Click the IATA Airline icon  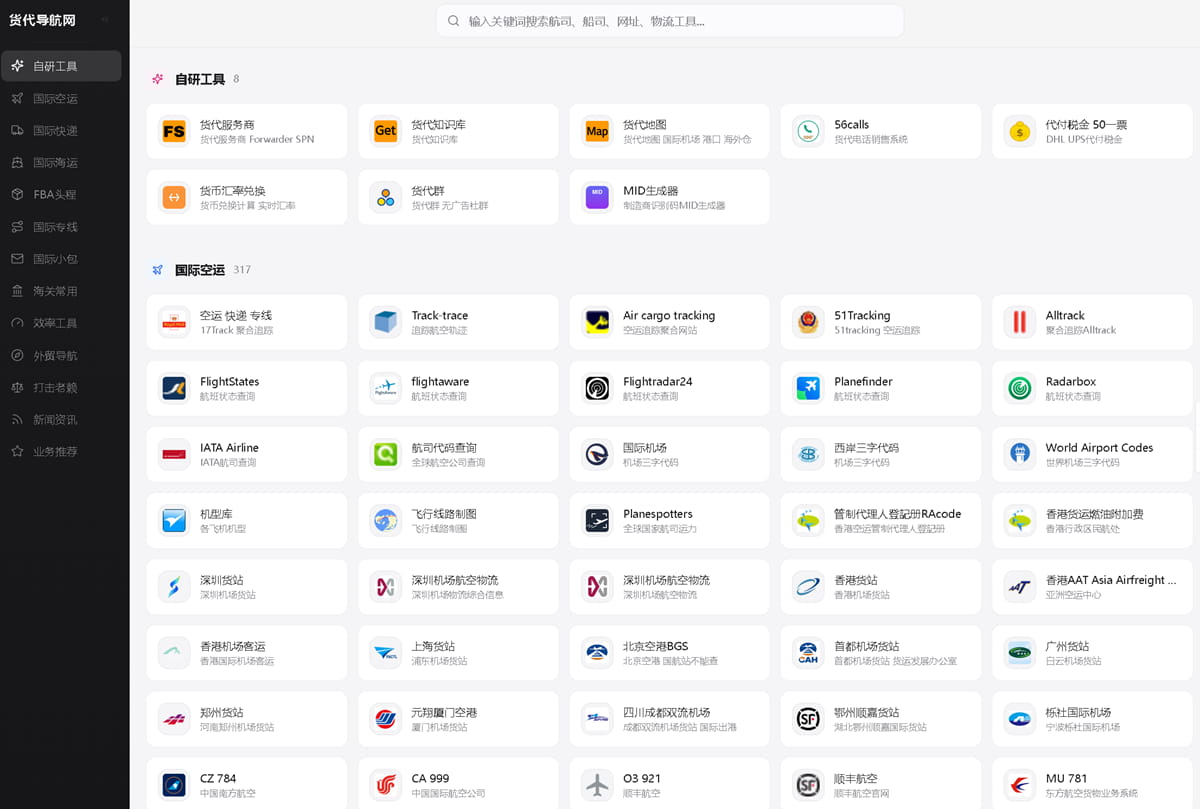point(174,454)
